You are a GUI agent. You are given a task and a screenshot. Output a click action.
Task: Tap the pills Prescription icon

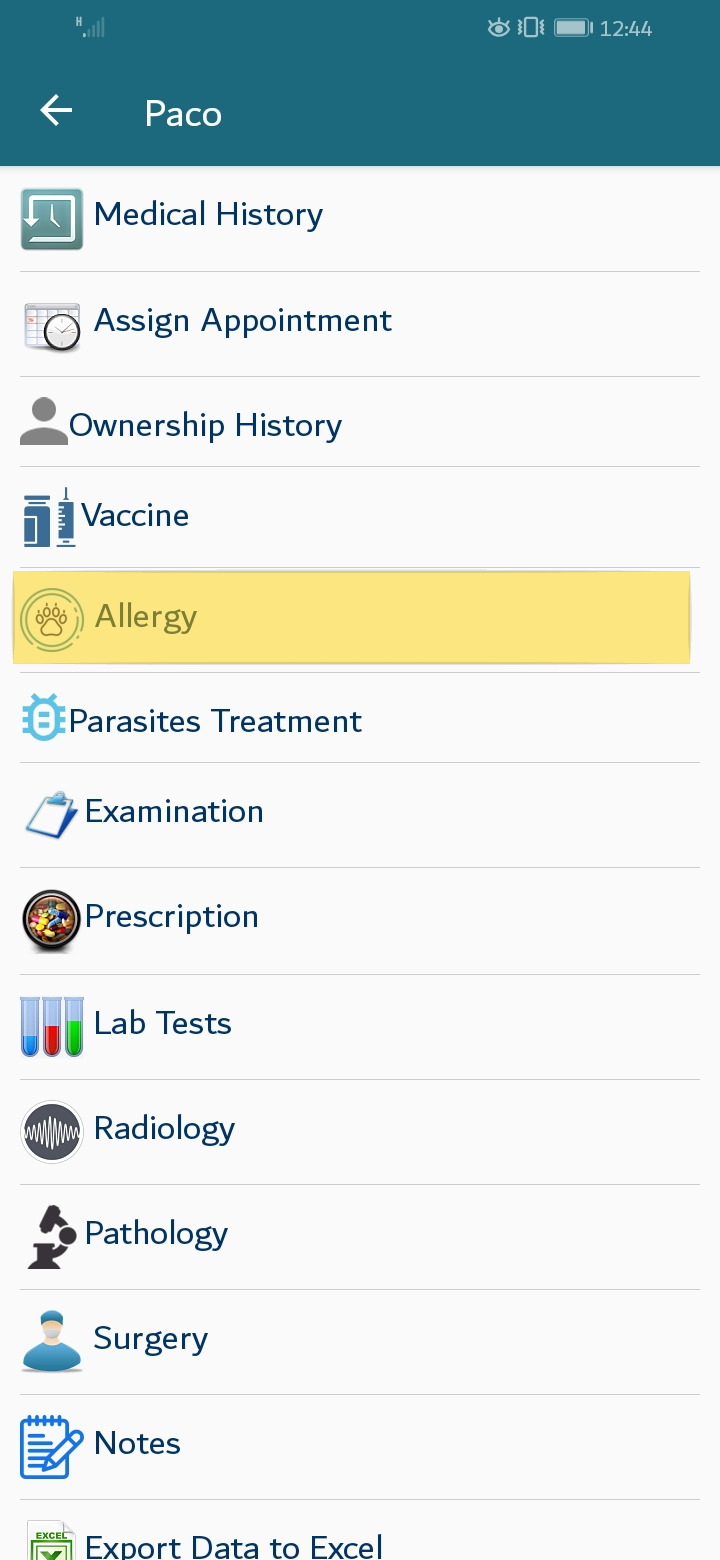52,920
